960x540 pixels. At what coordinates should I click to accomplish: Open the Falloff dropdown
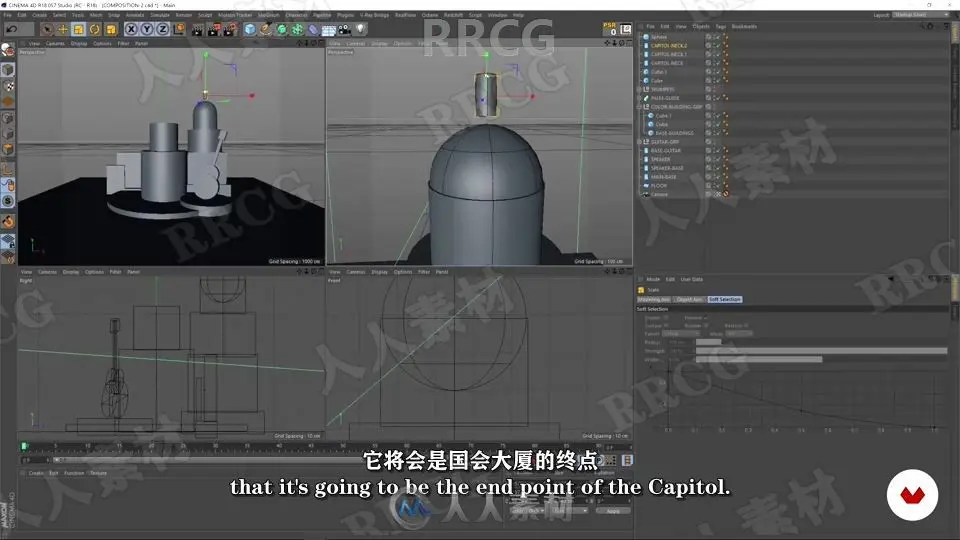(680, 334)
